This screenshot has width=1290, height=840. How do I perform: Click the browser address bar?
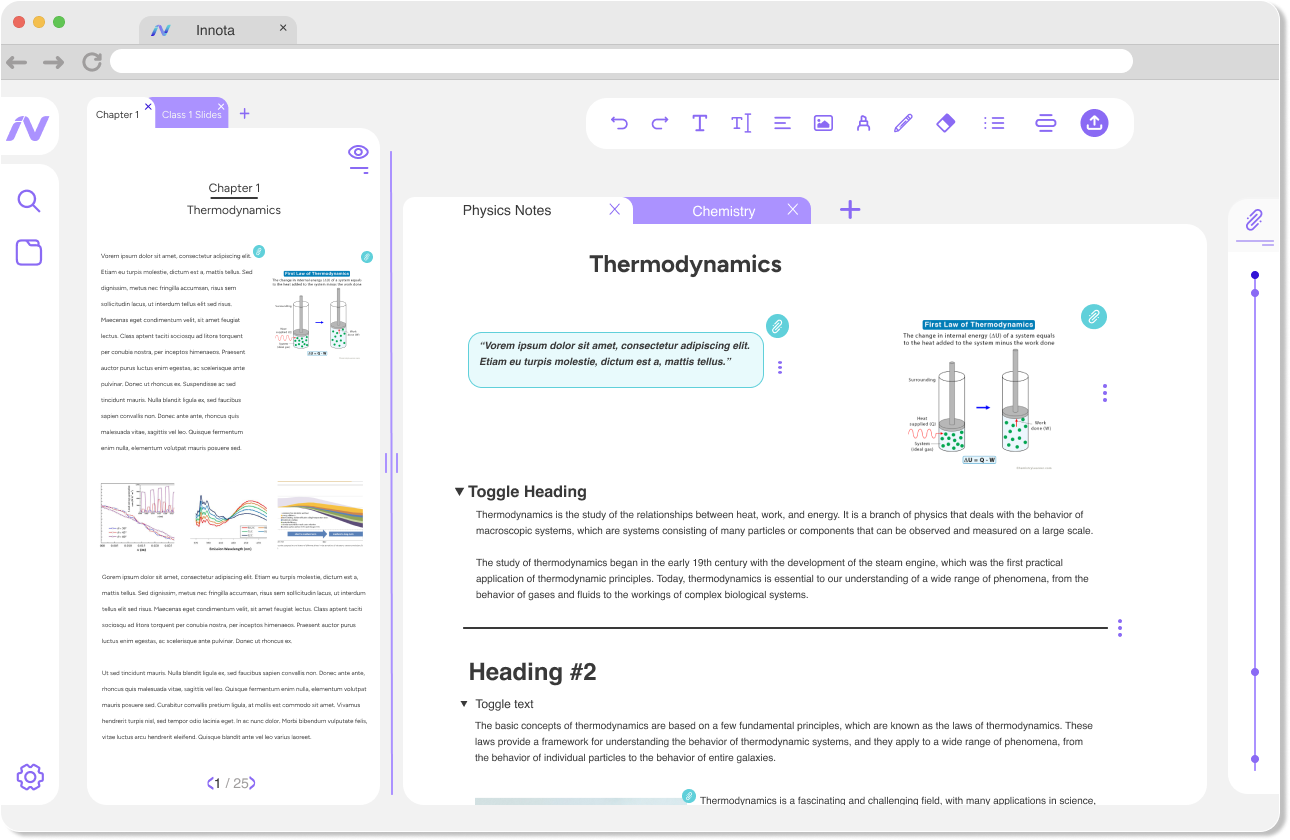(621, 61)
